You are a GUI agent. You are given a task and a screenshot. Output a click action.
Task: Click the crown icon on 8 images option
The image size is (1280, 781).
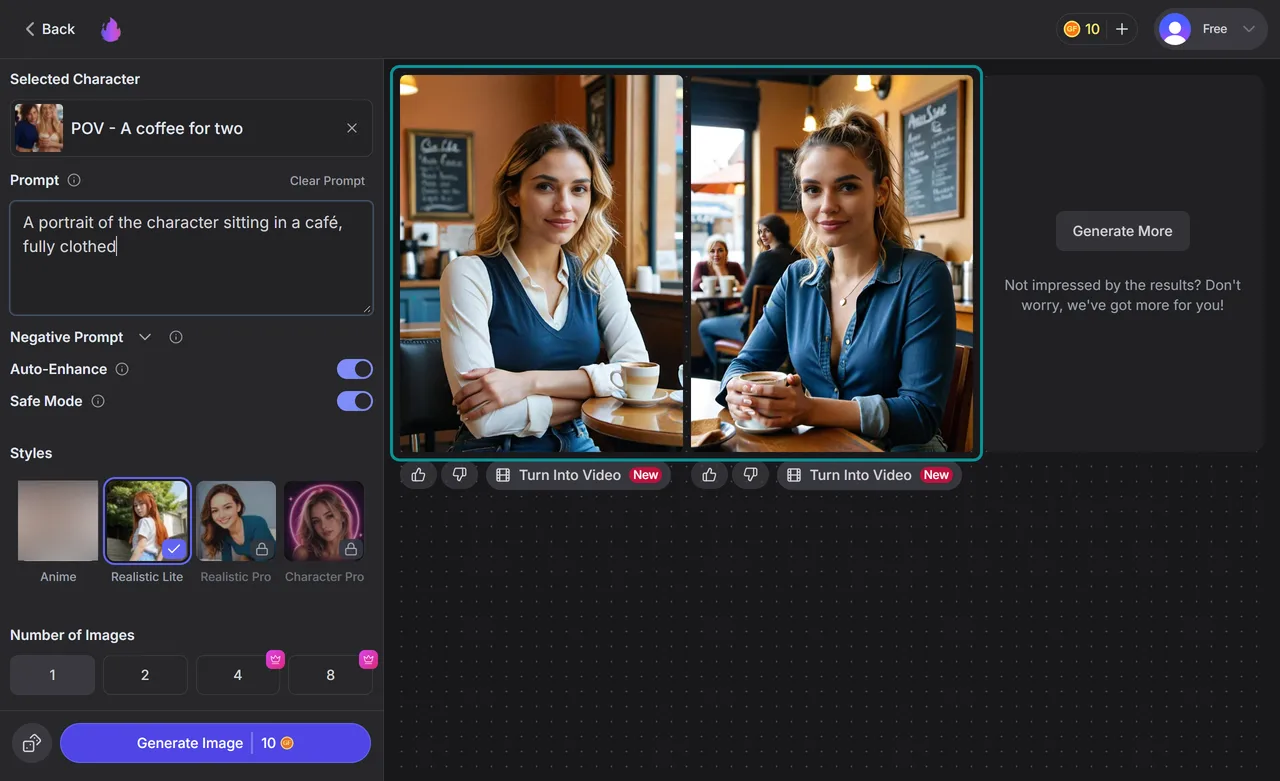click(x=368, y=659)
